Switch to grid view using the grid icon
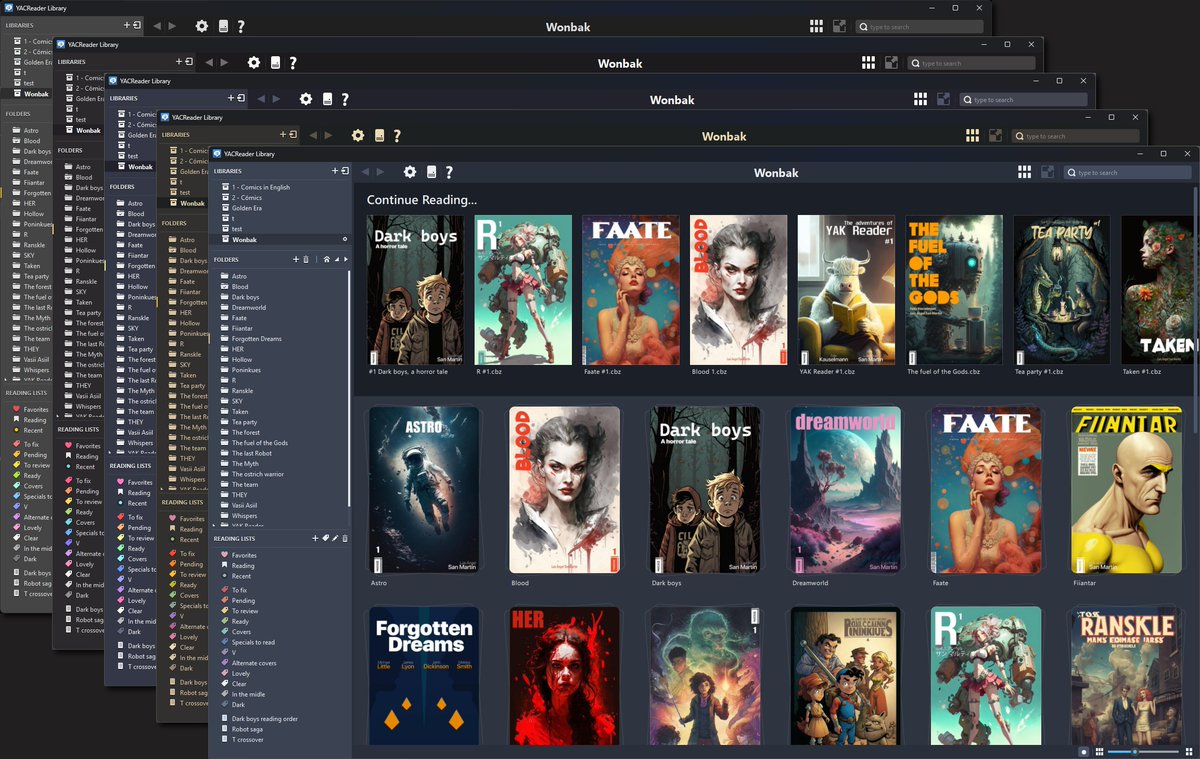Viewport: 1200px width, 759px height. click(1024, 171)
